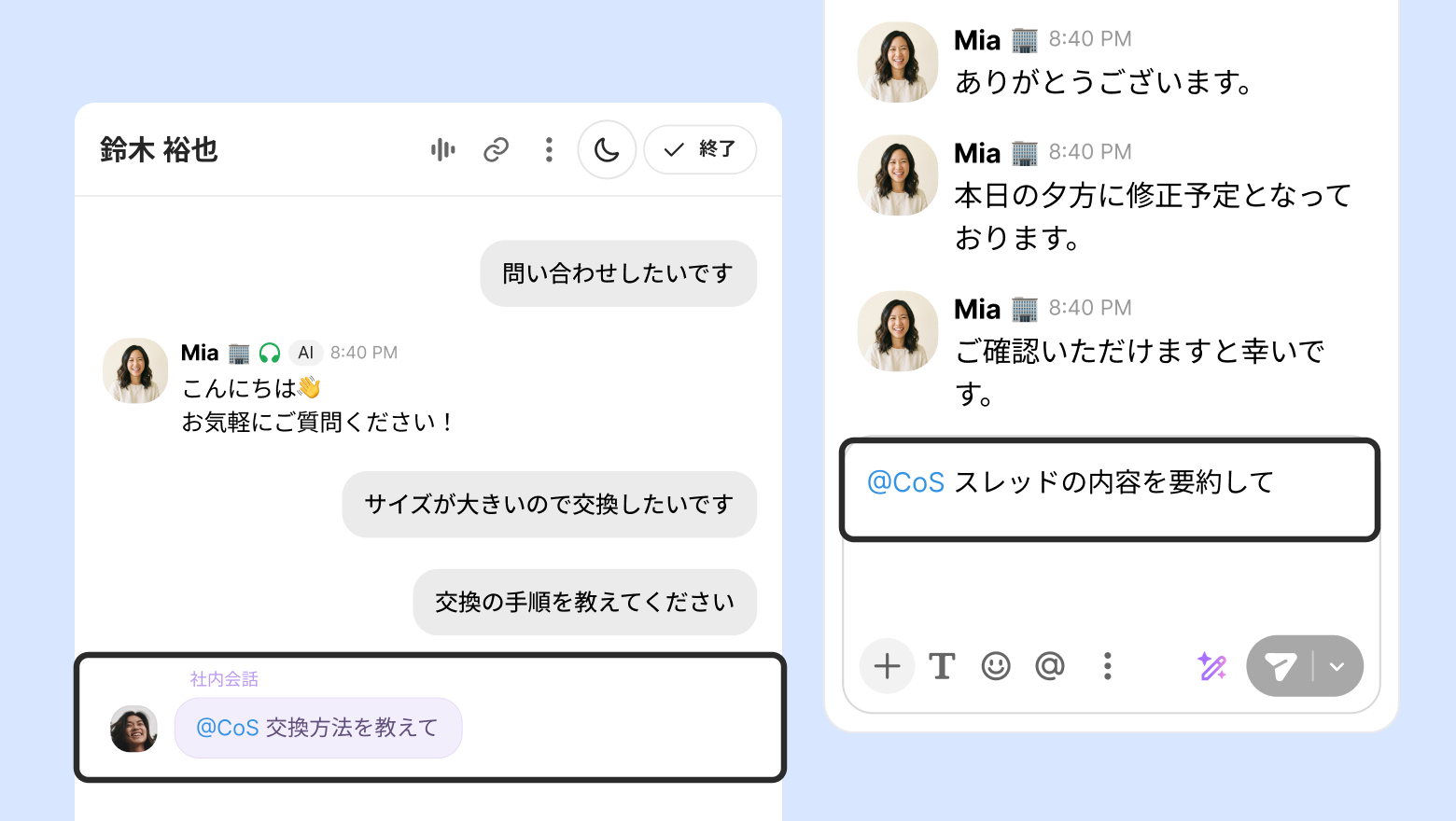Copy the conversation link via chain icon
The image size is (1456, 821).
(x=496, y=149)
